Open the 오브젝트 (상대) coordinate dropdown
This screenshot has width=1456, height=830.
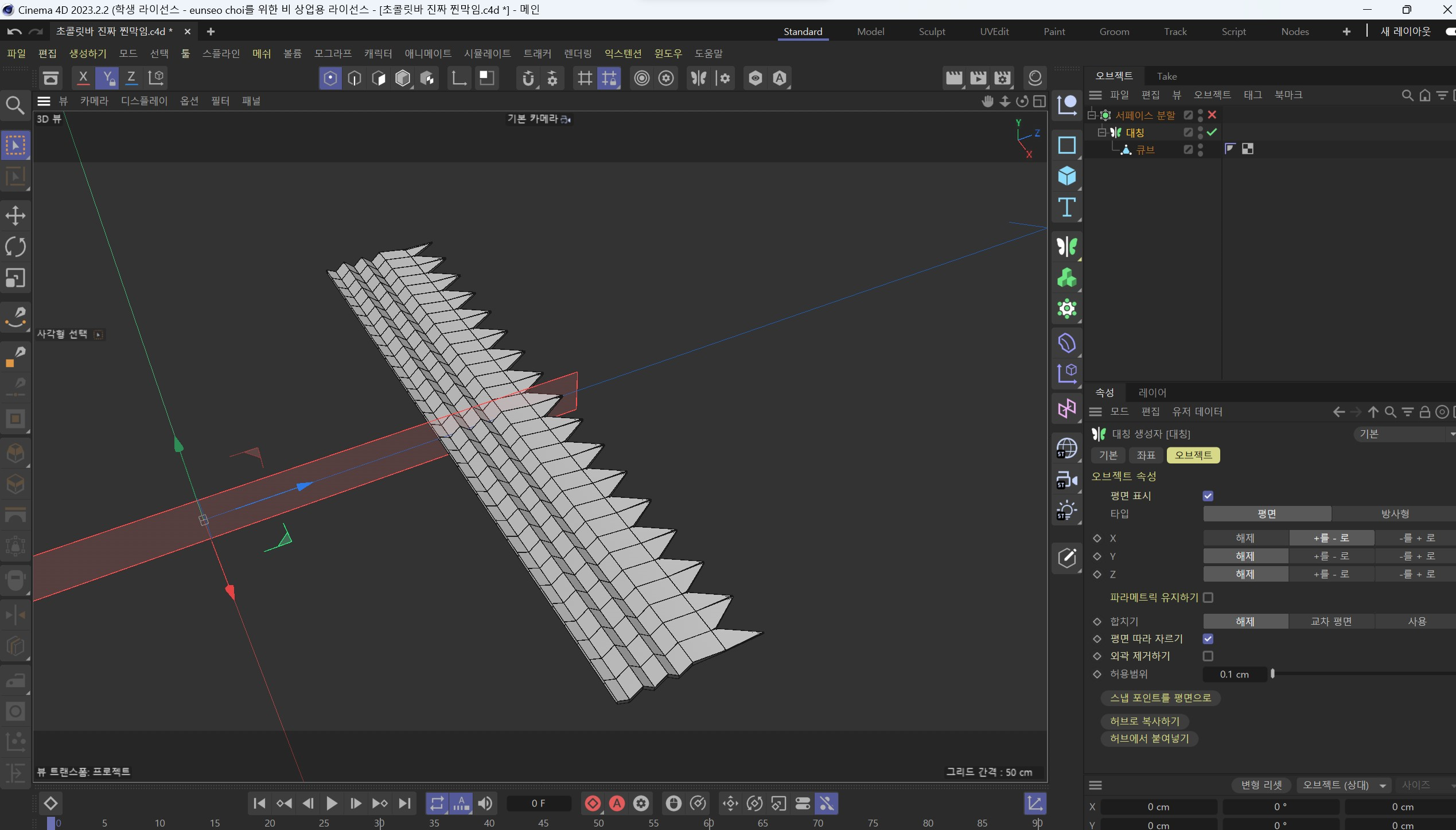point(1343,785)
